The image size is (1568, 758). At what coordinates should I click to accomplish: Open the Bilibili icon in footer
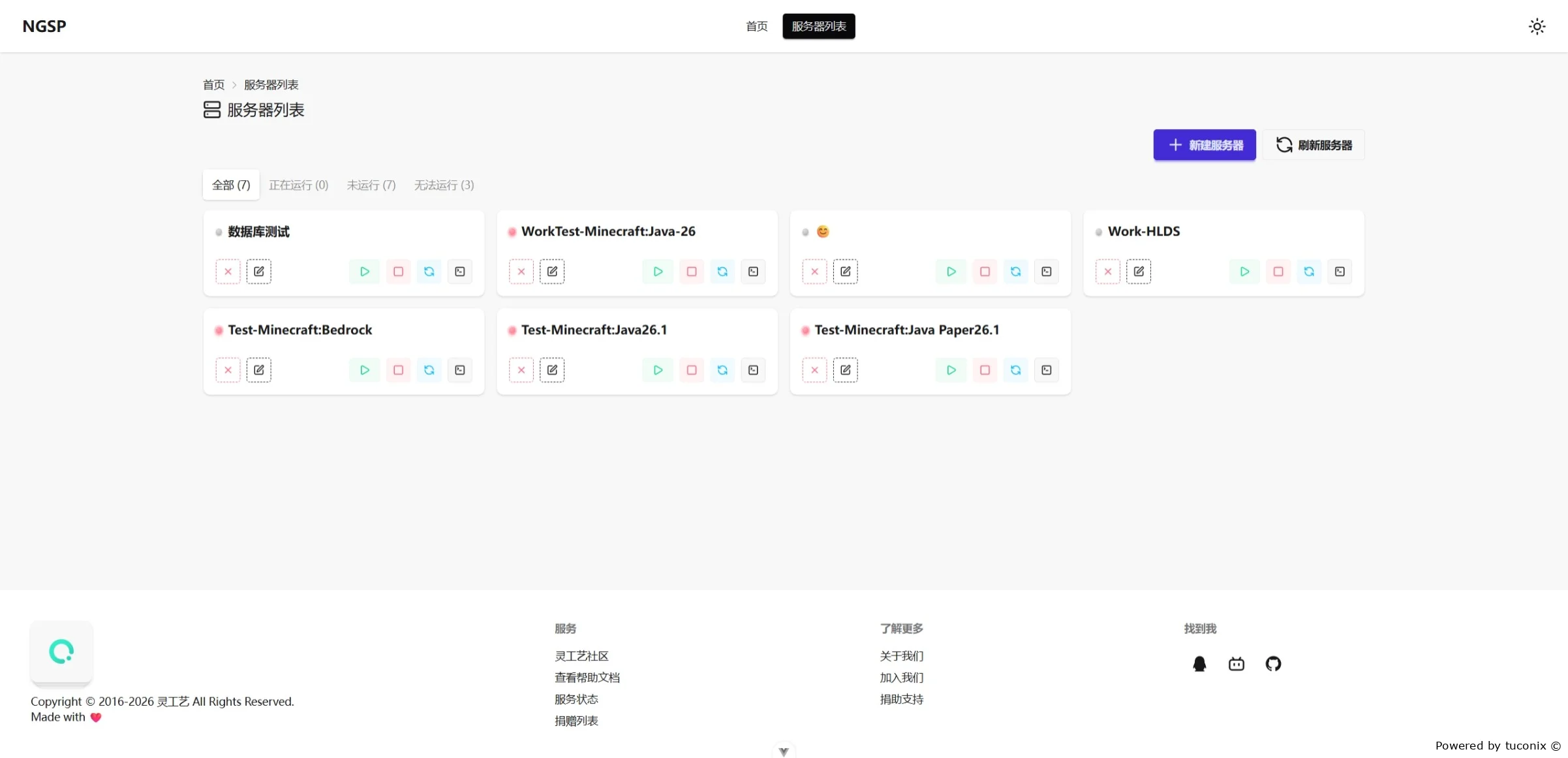pos(1237,664)
